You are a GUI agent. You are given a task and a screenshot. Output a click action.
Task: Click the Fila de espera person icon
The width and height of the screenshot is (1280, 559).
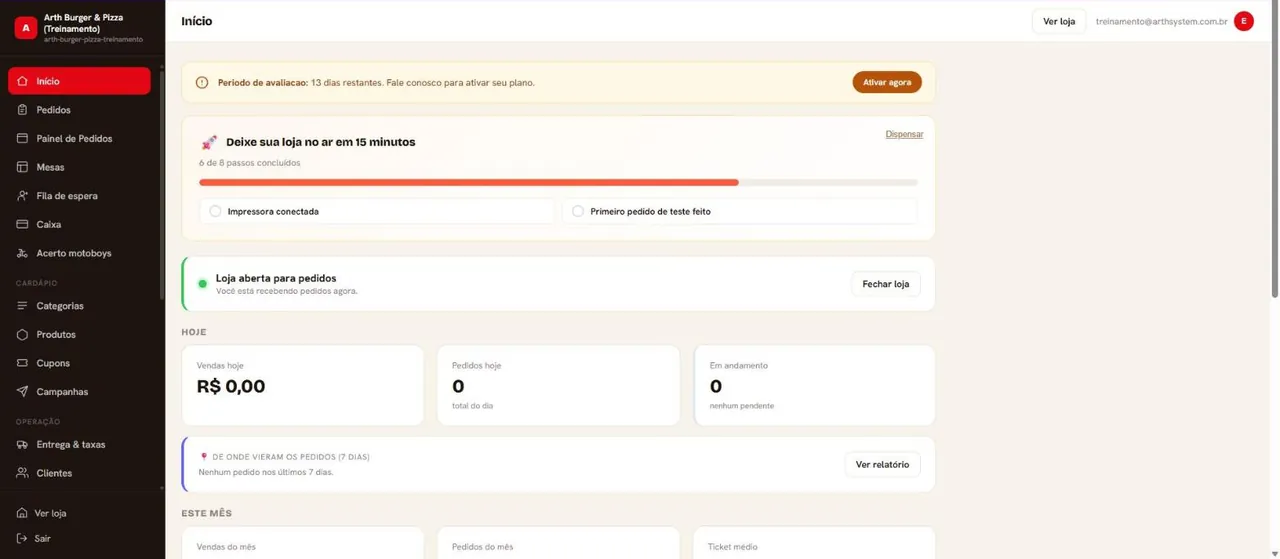tap(22, 196)
